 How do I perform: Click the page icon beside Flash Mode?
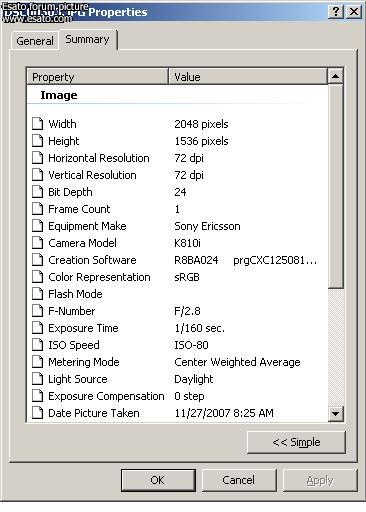(38, 294)
